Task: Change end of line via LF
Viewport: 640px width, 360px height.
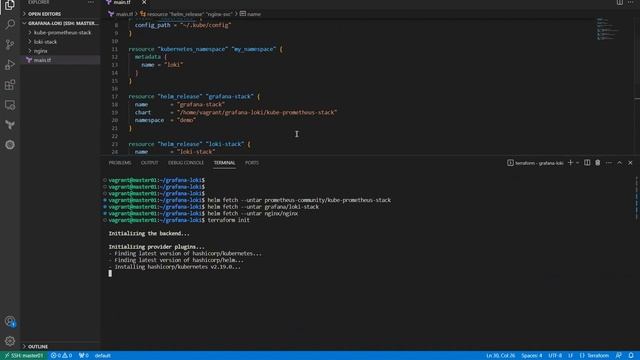Action: pyautogui.click(x=571, y=356)
